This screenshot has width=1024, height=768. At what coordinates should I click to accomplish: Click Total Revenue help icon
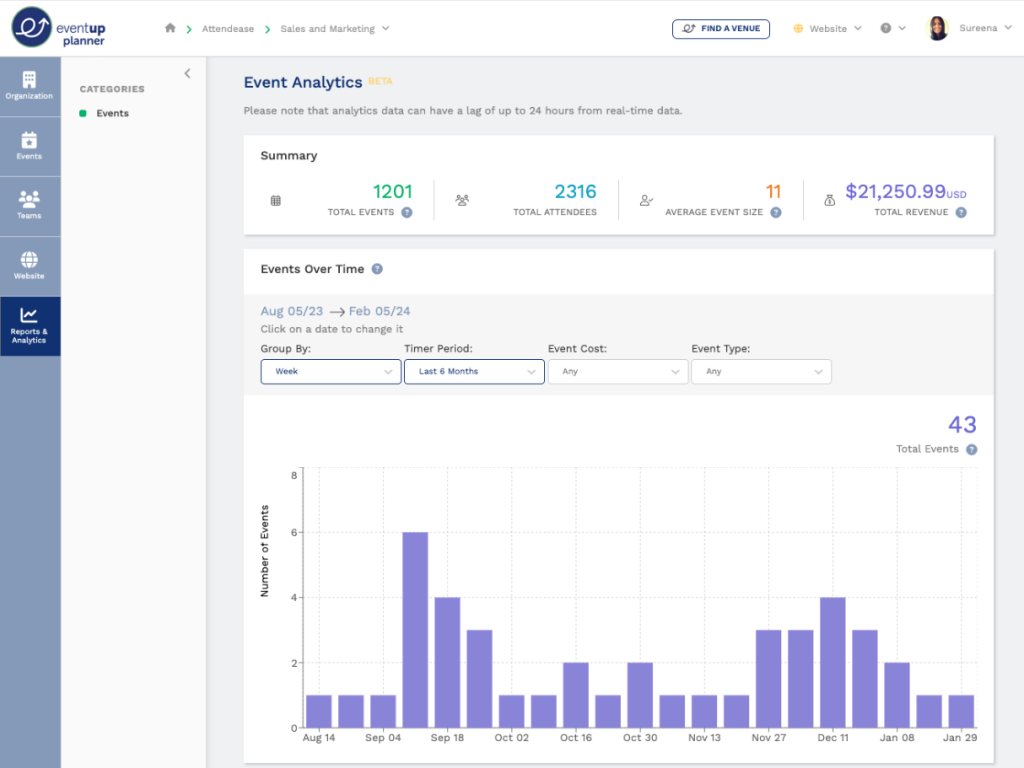pyautogui.click(x=961, y=212)
